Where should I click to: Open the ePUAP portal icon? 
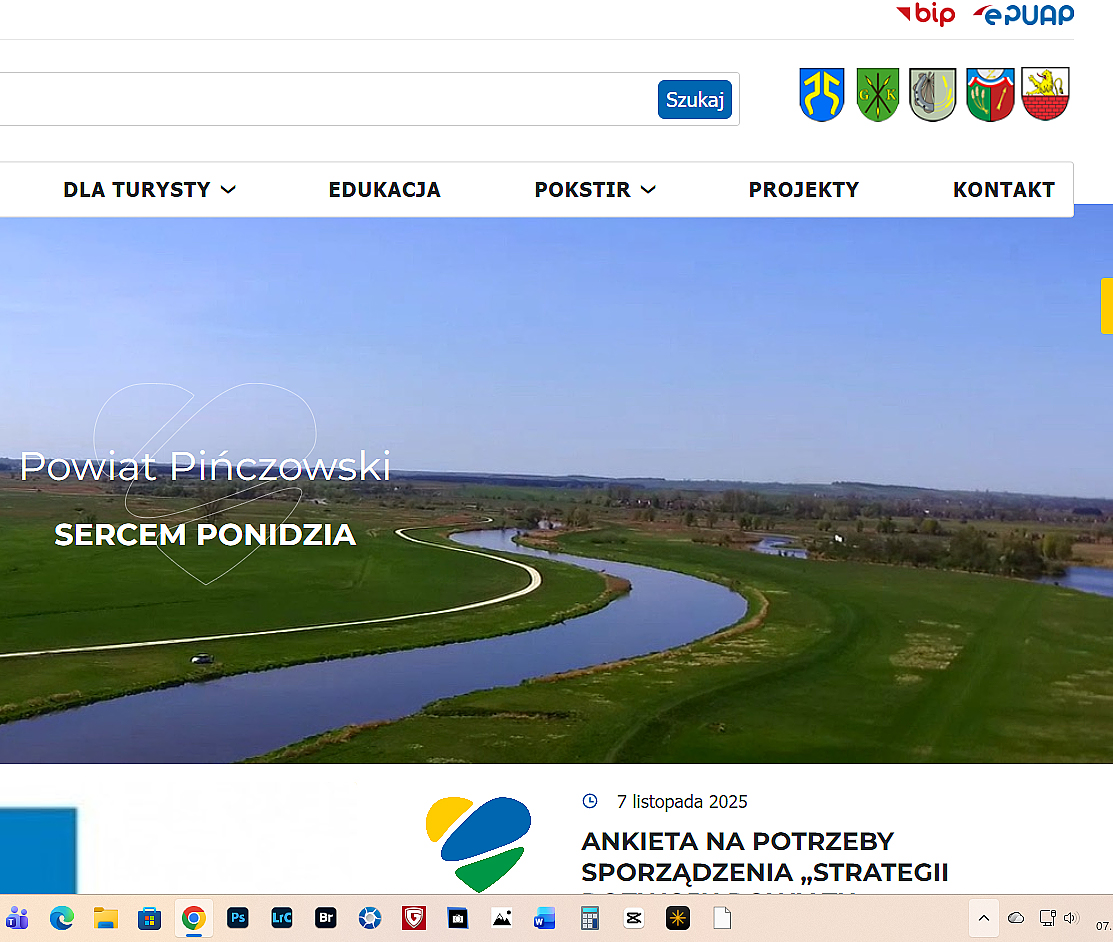coord(1022,15)
